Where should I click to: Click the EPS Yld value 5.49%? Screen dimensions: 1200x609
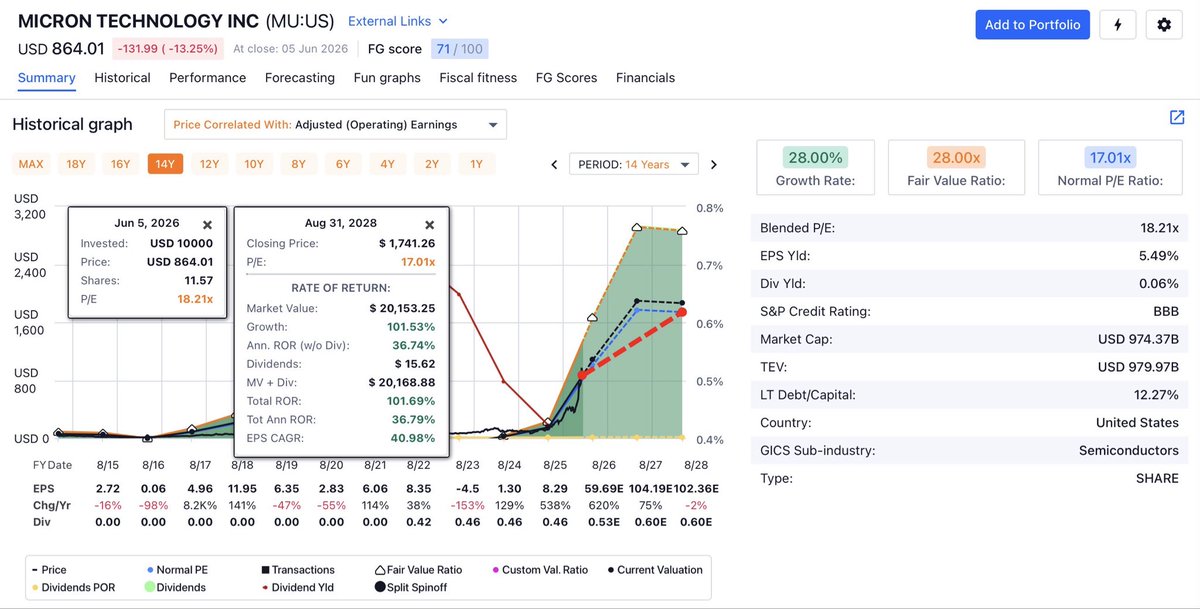pyautogui.click(x=1160, y=256)
